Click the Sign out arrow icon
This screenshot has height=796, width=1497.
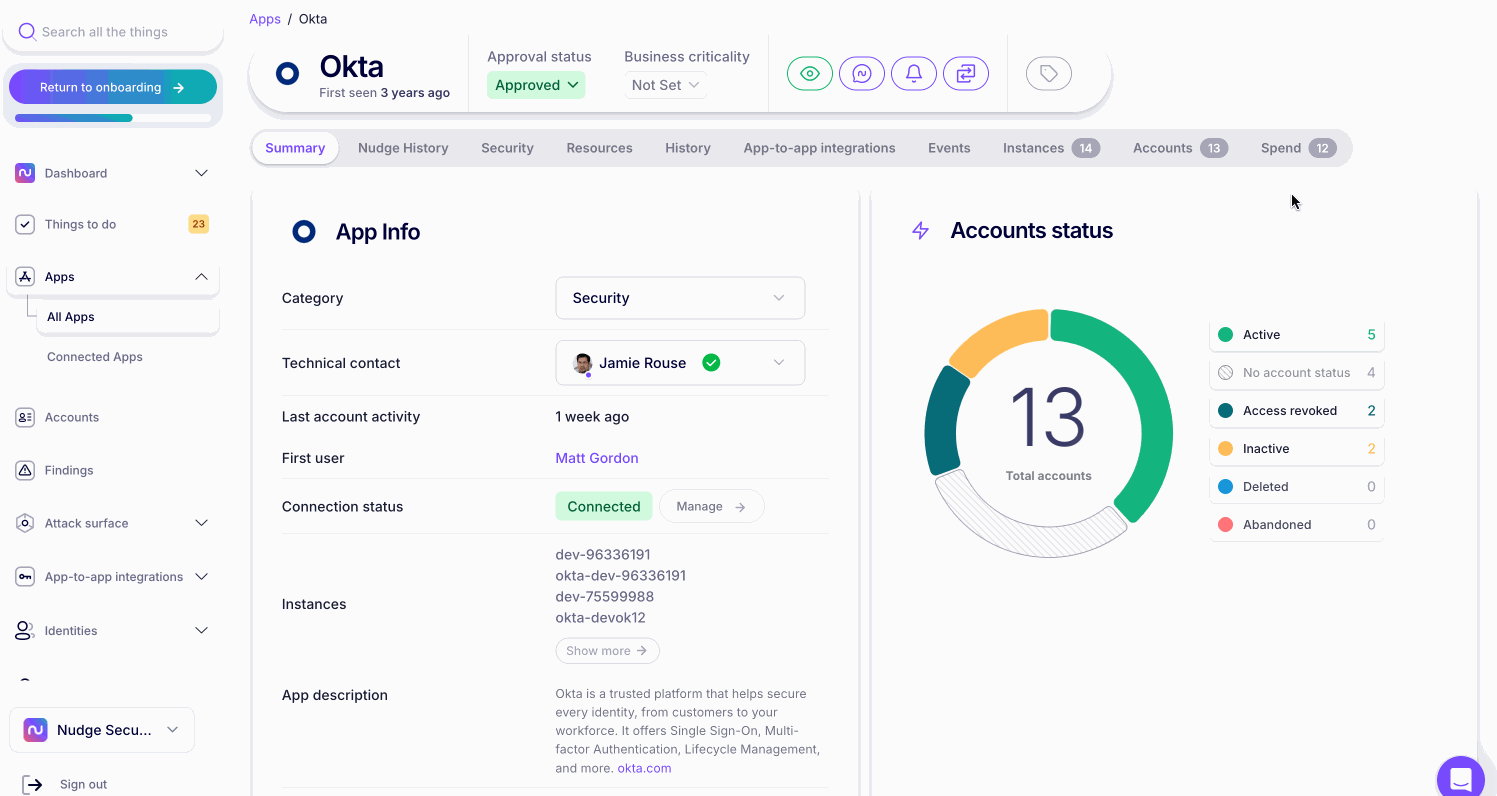33,784
